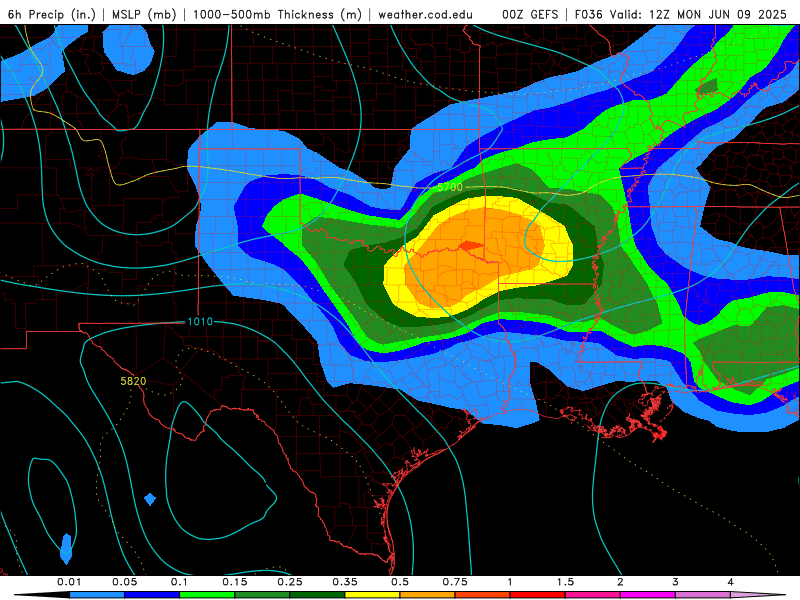The width and height of the screenshot is (800, 600).
Task: Click the light blue 0.01 legend swatch
Action: click(x=97, y=595)
